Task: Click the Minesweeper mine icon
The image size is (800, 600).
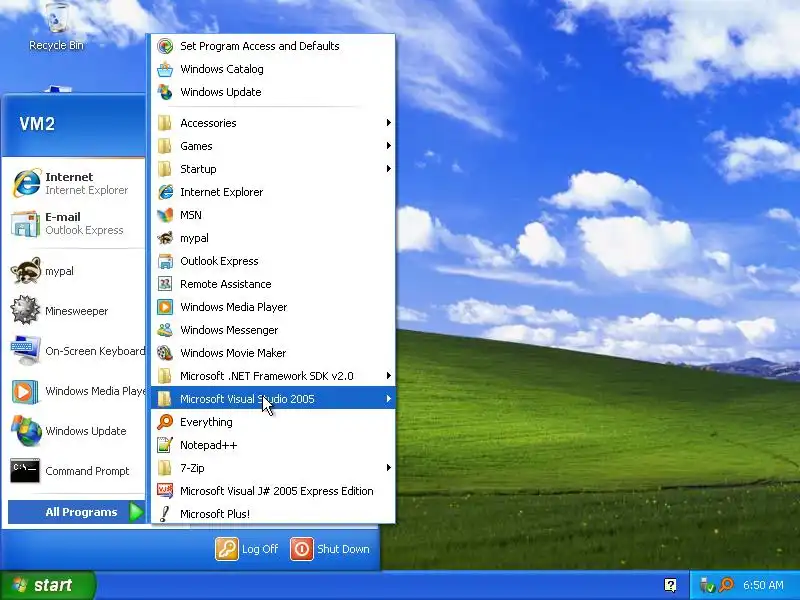Action: [x=26, y=310]
